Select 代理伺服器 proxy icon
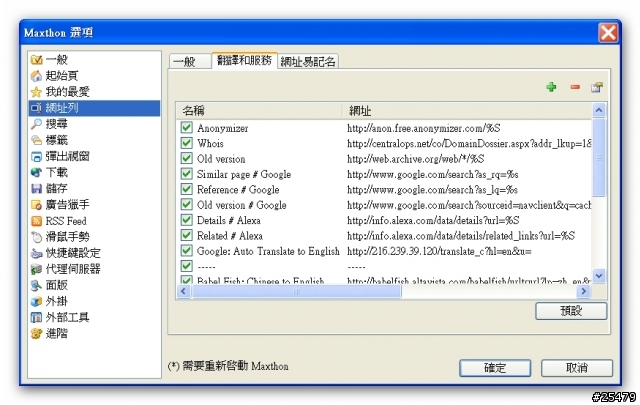The width and height of the screenshot is (640, 405). tap(36, 269)
